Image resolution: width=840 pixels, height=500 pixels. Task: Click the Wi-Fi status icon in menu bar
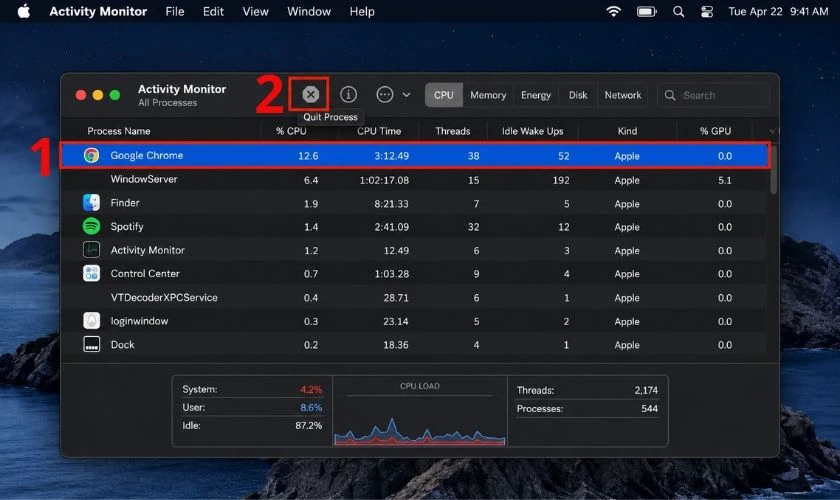pos(613,11)
